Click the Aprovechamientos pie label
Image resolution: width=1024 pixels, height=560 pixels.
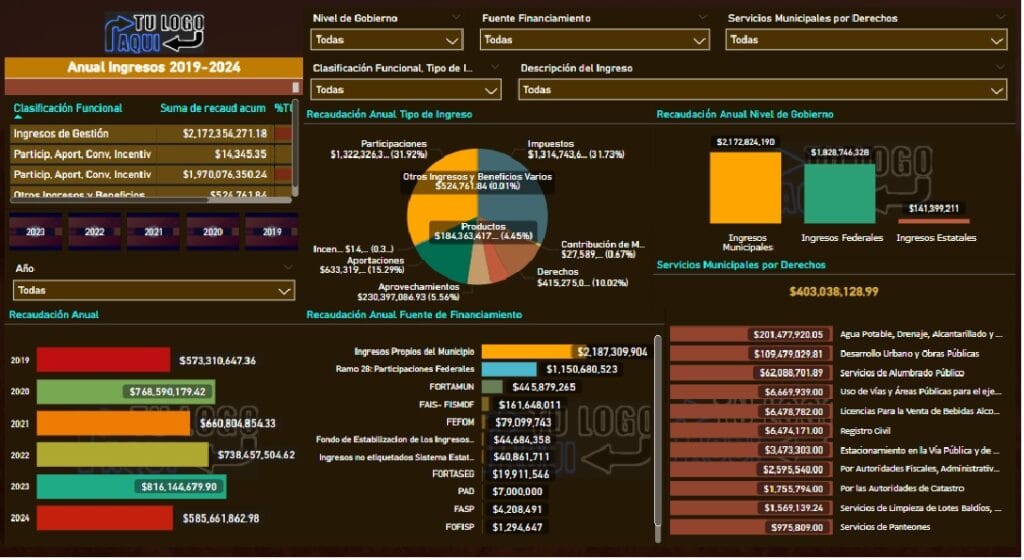point(408,291)
